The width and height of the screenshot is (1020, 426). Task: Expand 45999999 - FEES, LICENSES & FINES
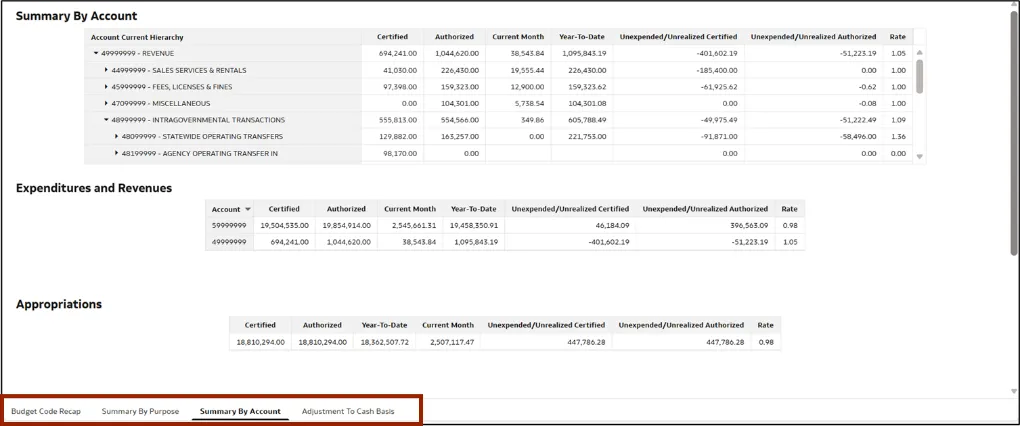(x=106, y=87)
